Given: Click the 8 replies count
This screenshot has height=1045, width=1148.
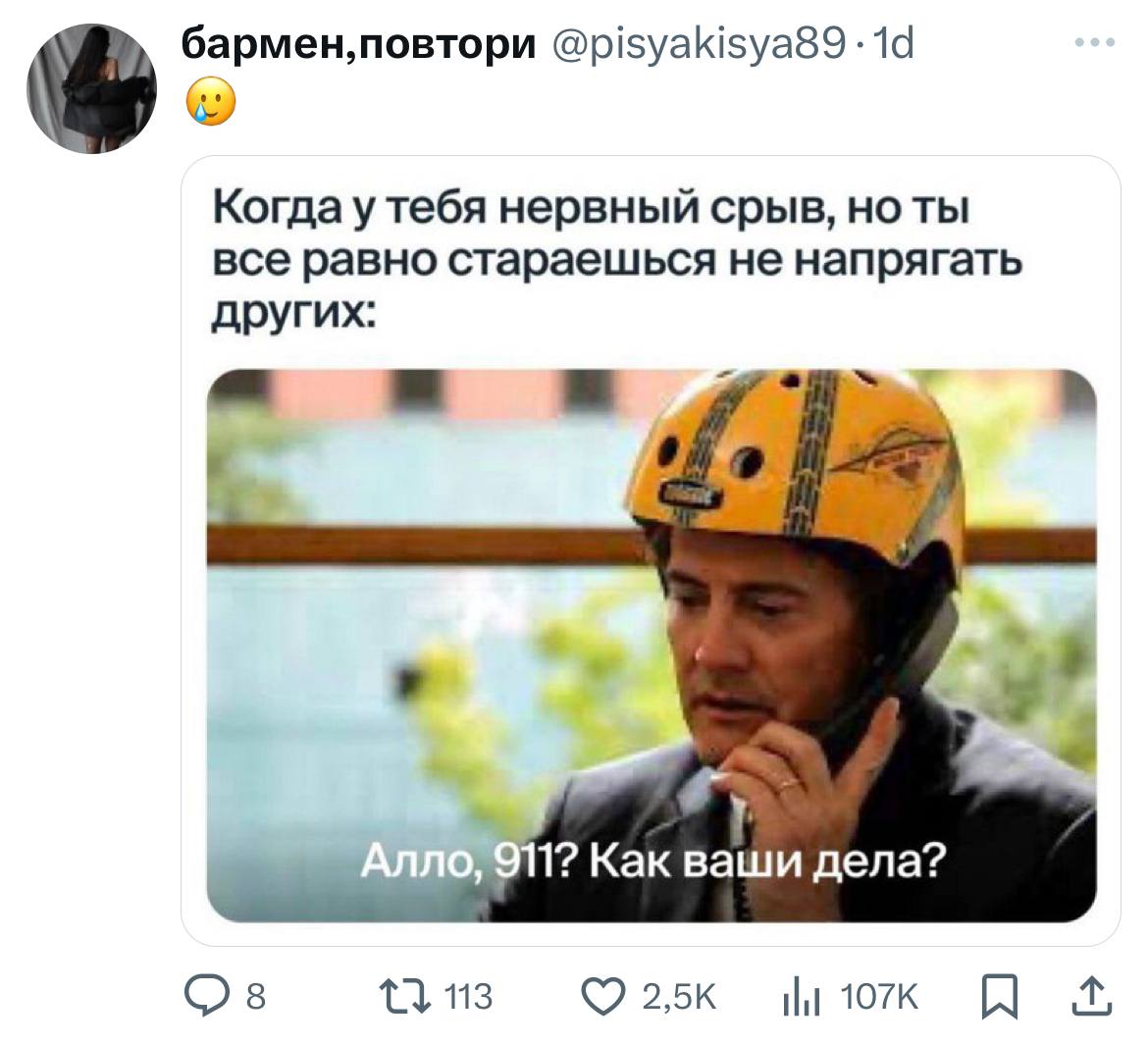Looking at the screenshot, I should (255, 997).
